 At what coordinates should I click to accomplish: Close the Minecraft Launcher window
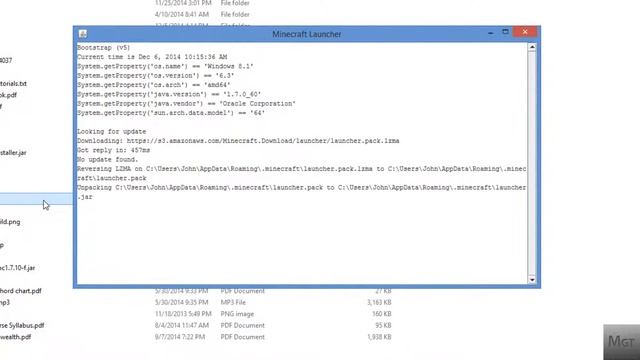525,32
